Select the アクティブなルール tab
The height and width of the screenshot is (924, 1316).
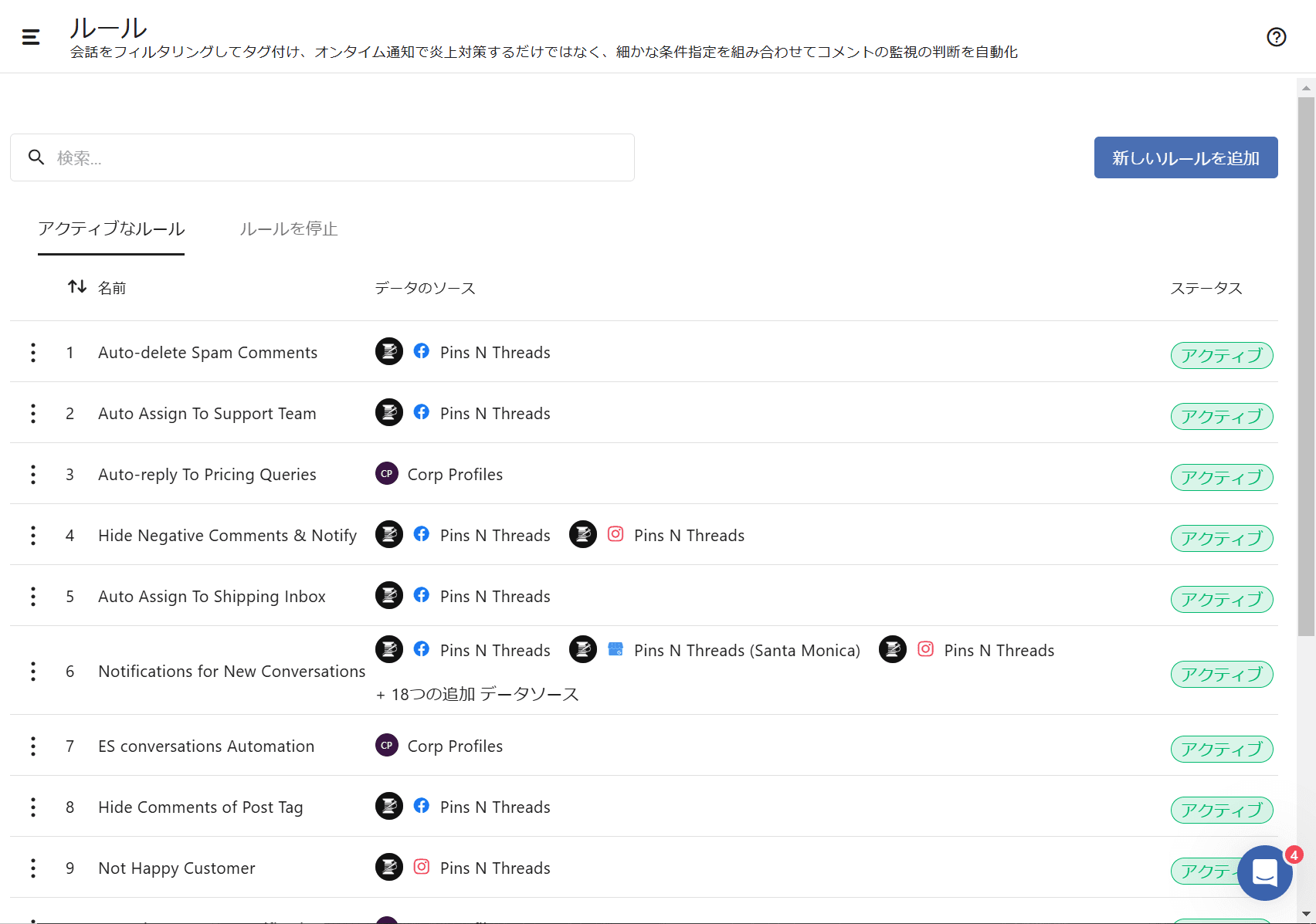click(x=111, y=229)
